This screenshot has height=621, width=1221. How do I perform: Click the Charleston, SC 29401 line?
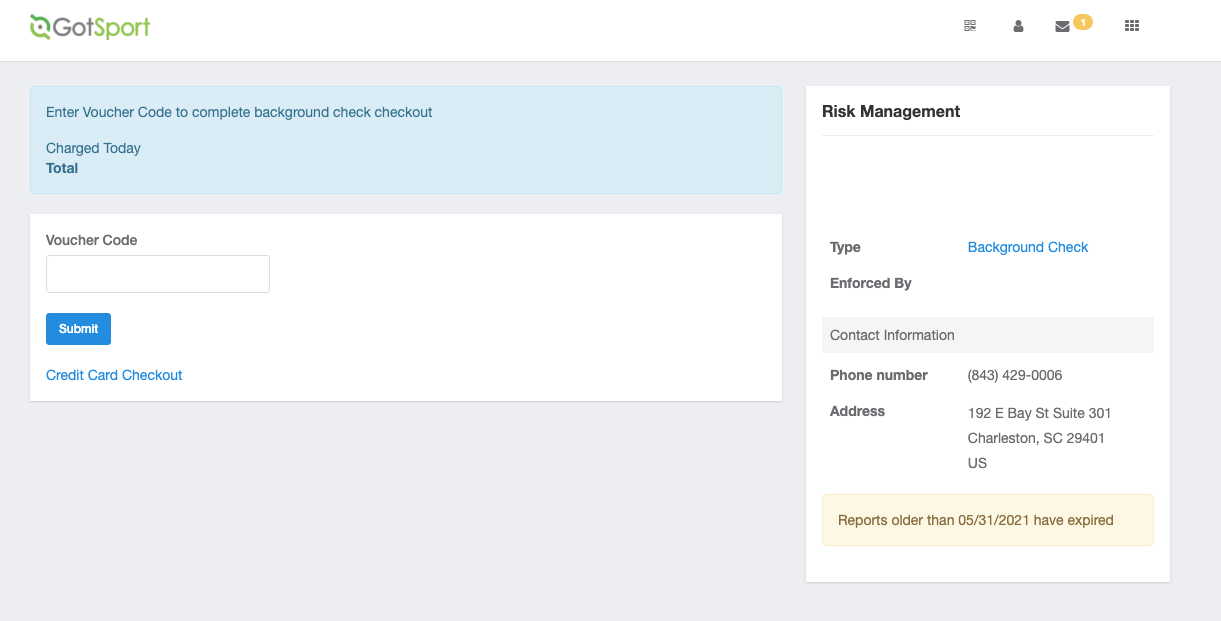pos(1036,438)
